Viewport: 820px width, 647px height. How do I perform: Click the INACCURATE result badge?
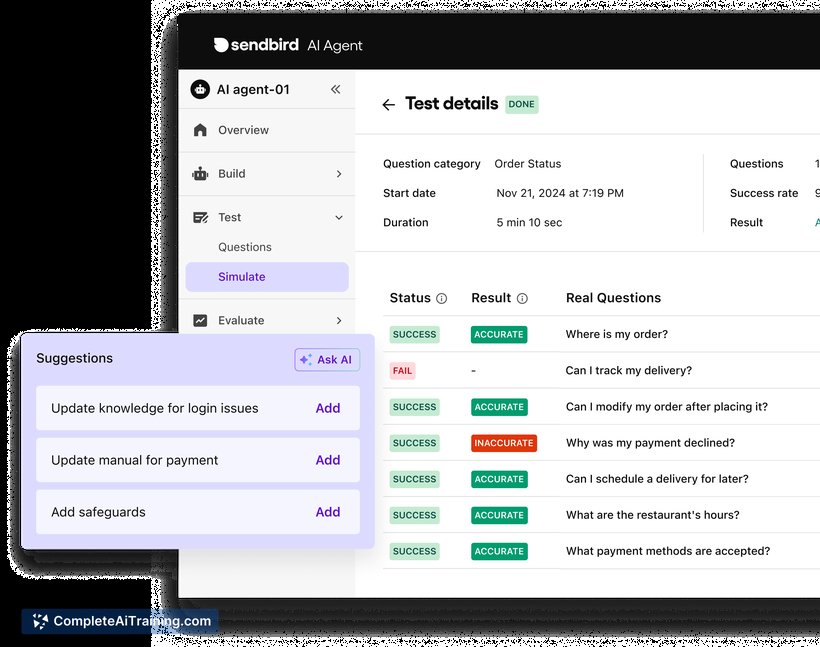click(x=504, y=443)
